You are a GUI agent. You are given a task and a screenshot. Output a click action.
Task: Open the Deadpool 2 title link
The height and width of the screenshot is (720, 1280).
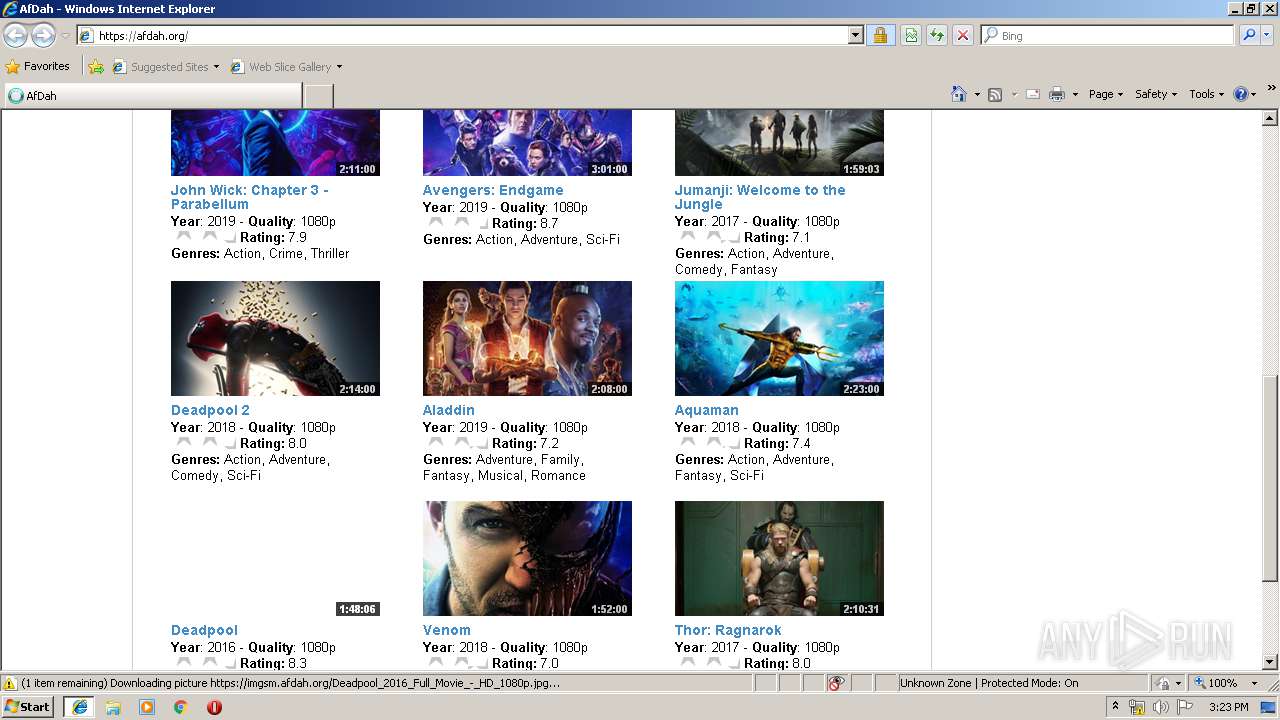click(210, 410)
